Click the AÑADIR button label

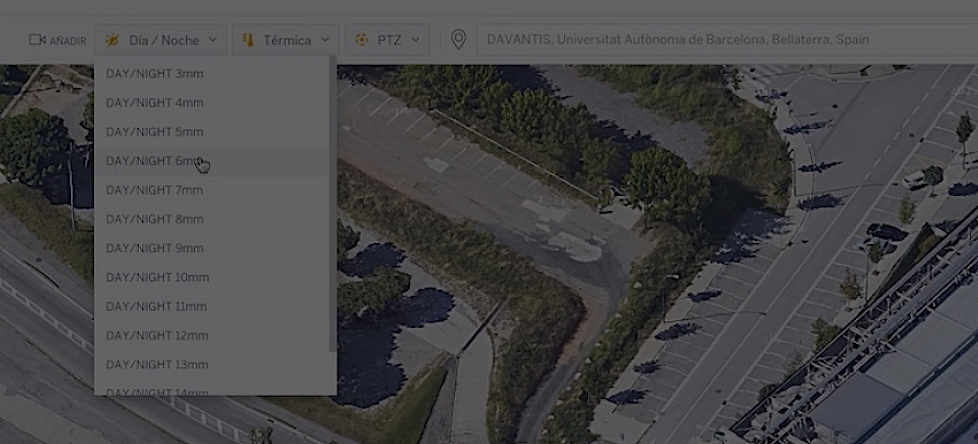pos(68,41)
